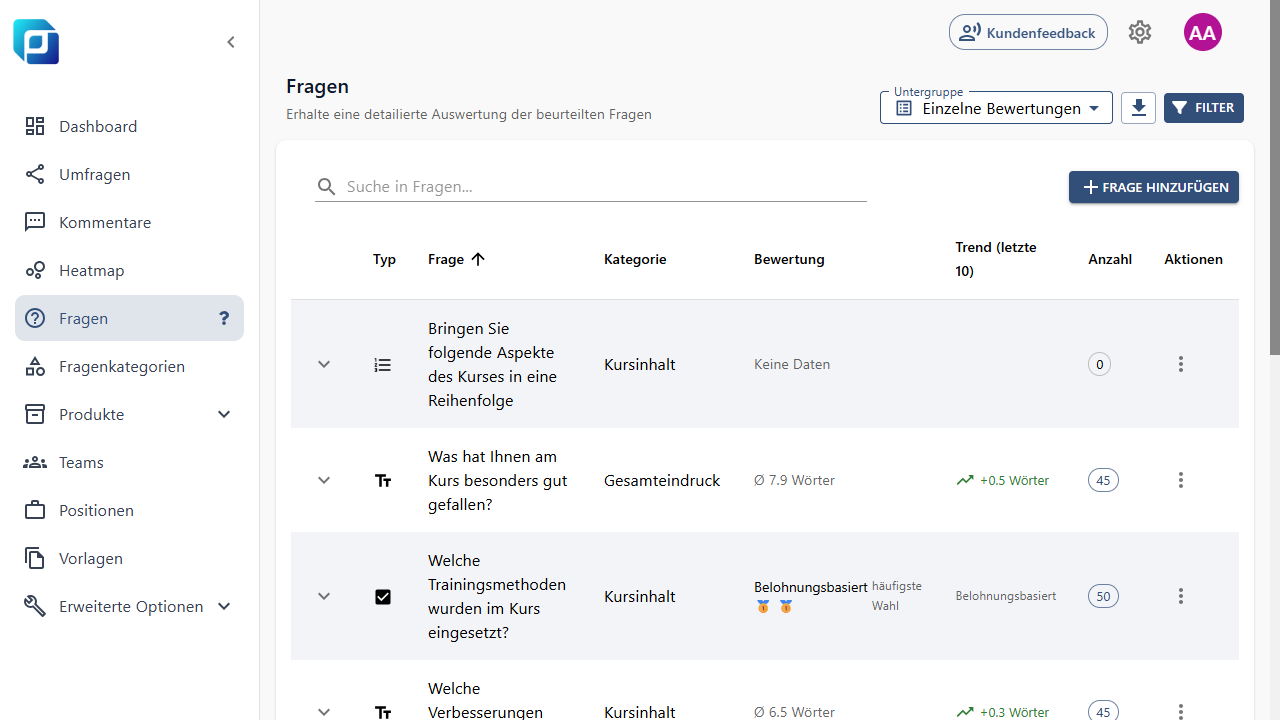Click the Anzahl column header
This screenshot has width=1280, height=720.
[1110, 259]
